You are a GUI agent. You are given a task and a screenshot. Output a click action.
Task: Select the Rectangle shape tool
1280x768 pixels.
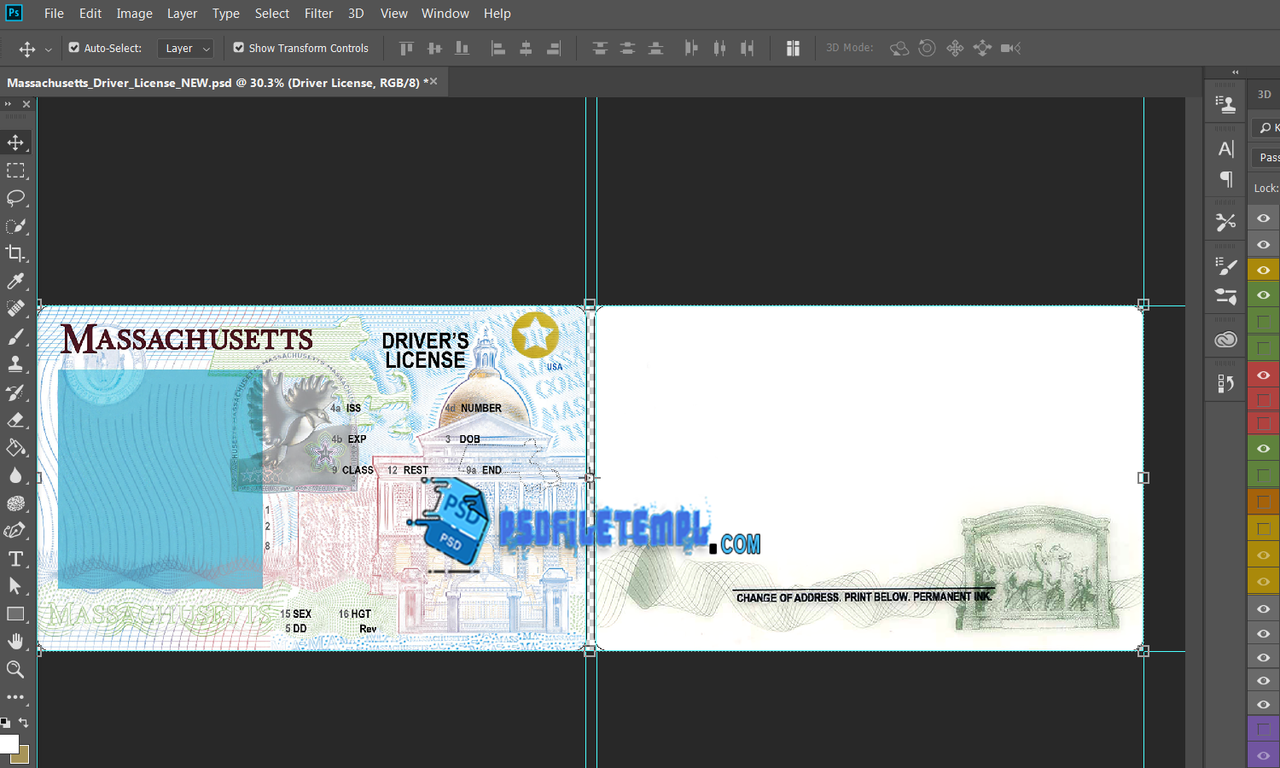(16, 614)
